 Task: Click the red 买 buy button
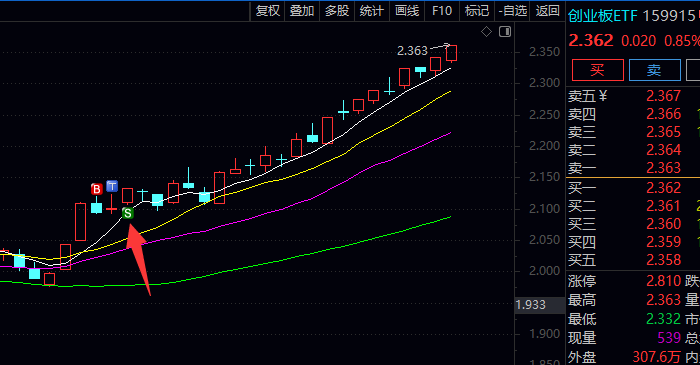(x=598, y=70)
